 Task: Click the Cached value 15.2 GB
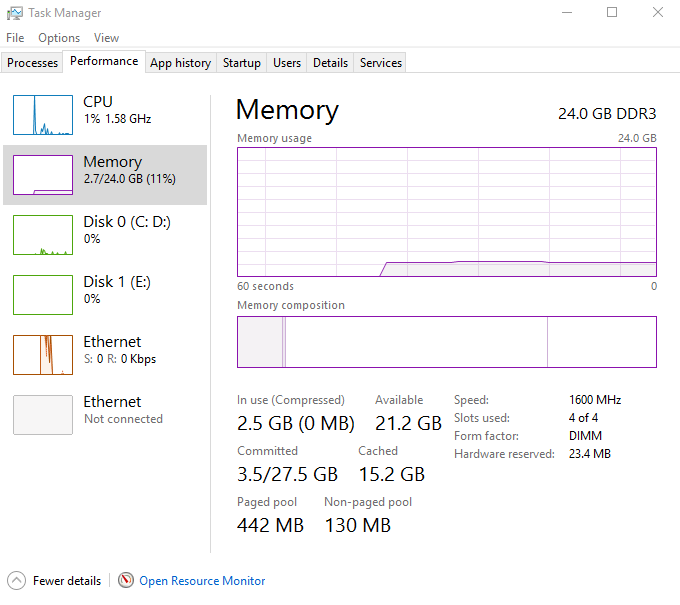[391, 474]
